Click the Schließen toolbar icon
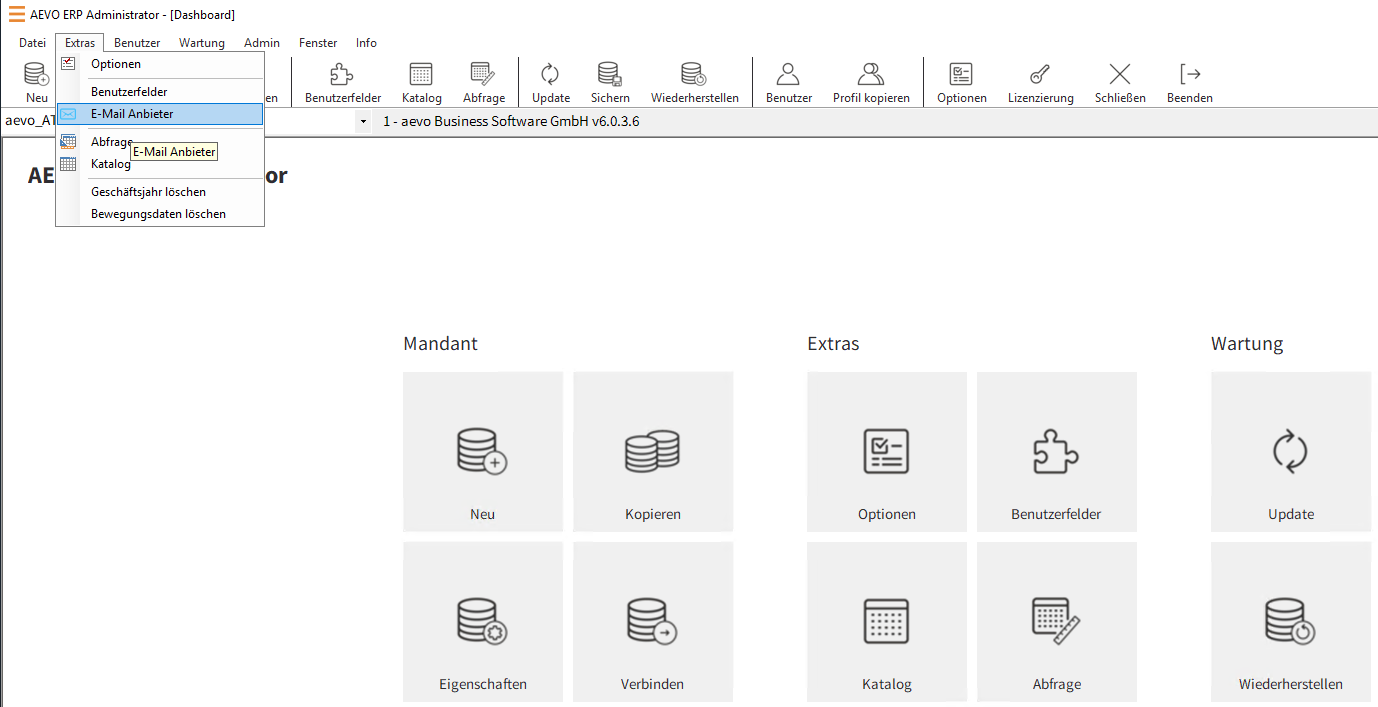This screenshot has height=707, width=1378. (1119, 80)
